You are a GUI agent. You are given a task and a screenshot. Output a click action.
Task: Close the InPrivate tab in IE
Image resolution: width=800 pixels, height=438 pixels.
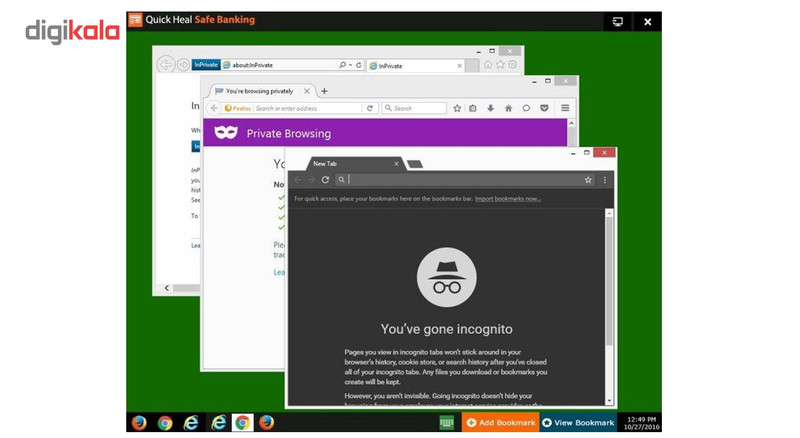click(460, 66)
